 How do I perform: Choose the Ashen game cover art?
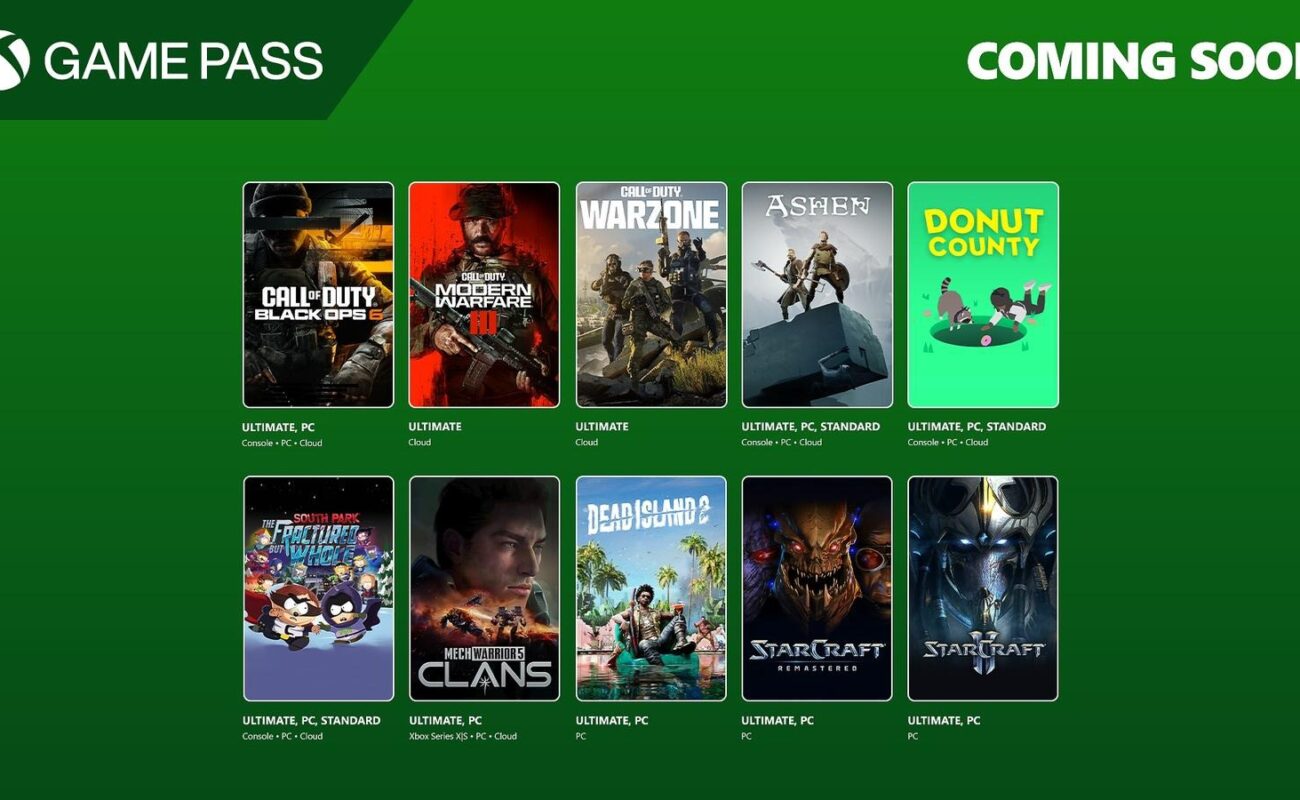[817, 294]
